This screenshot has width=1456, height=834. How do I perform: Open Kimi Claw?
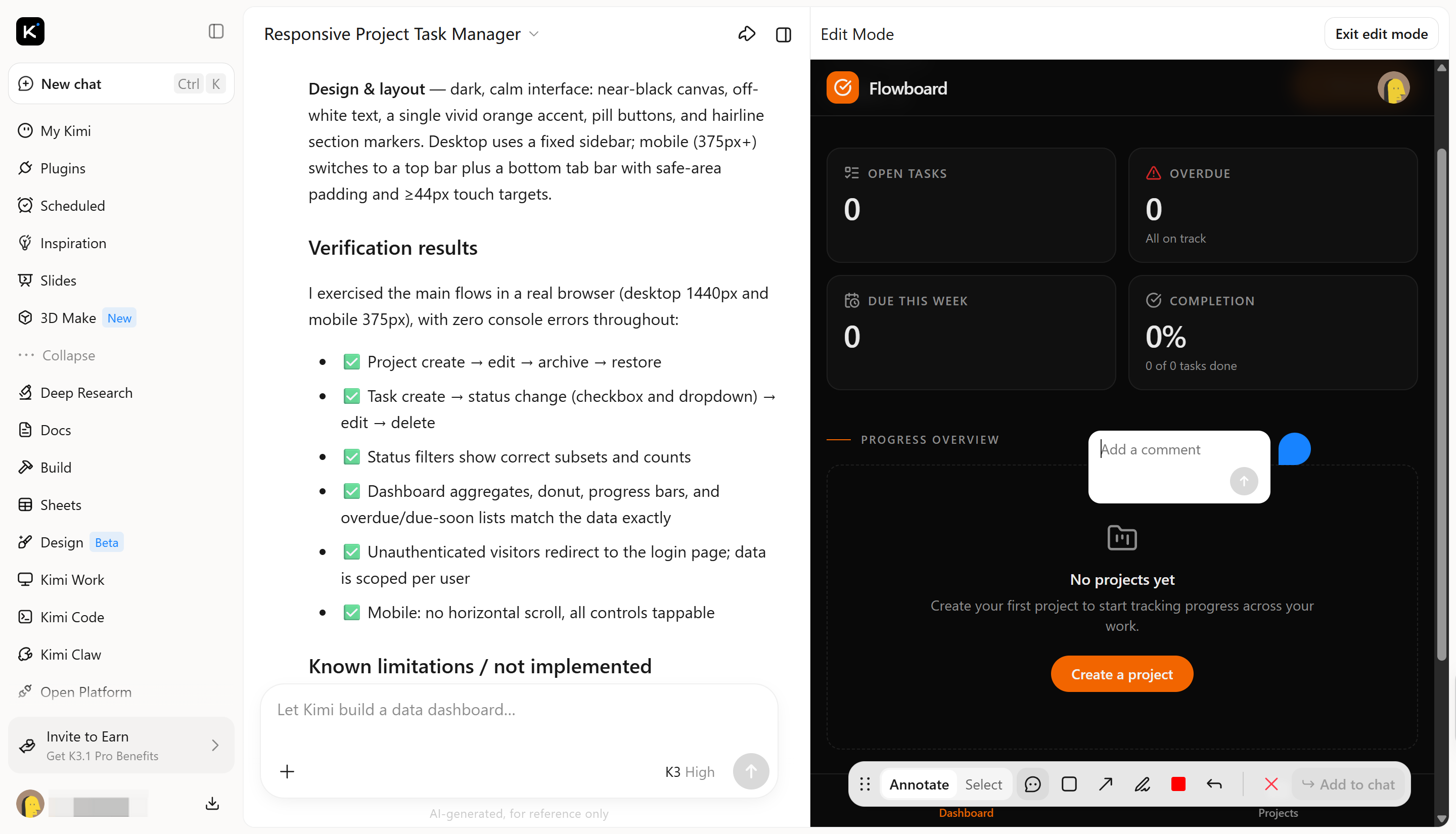coord(121,655)
